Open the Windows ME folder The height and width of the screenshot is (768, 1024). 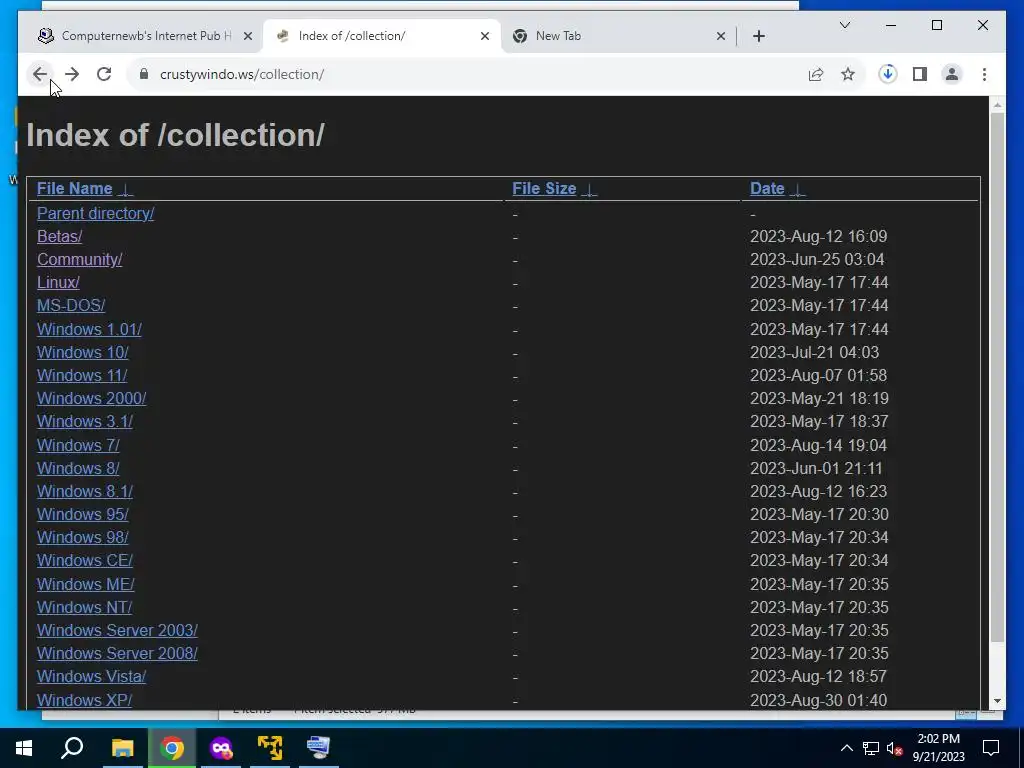tap(86, 584)
